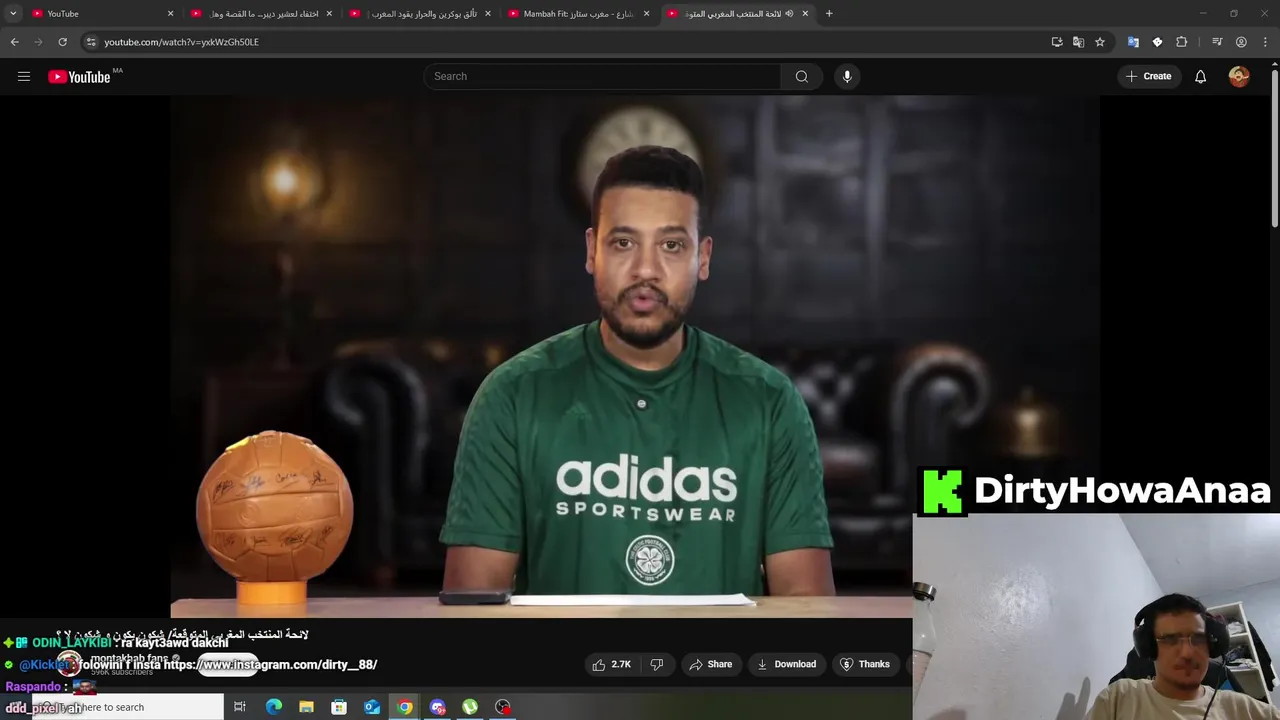This screenshot has height=720, width=1280.
Task: Open a new browser tab
Action: point(829,14)
